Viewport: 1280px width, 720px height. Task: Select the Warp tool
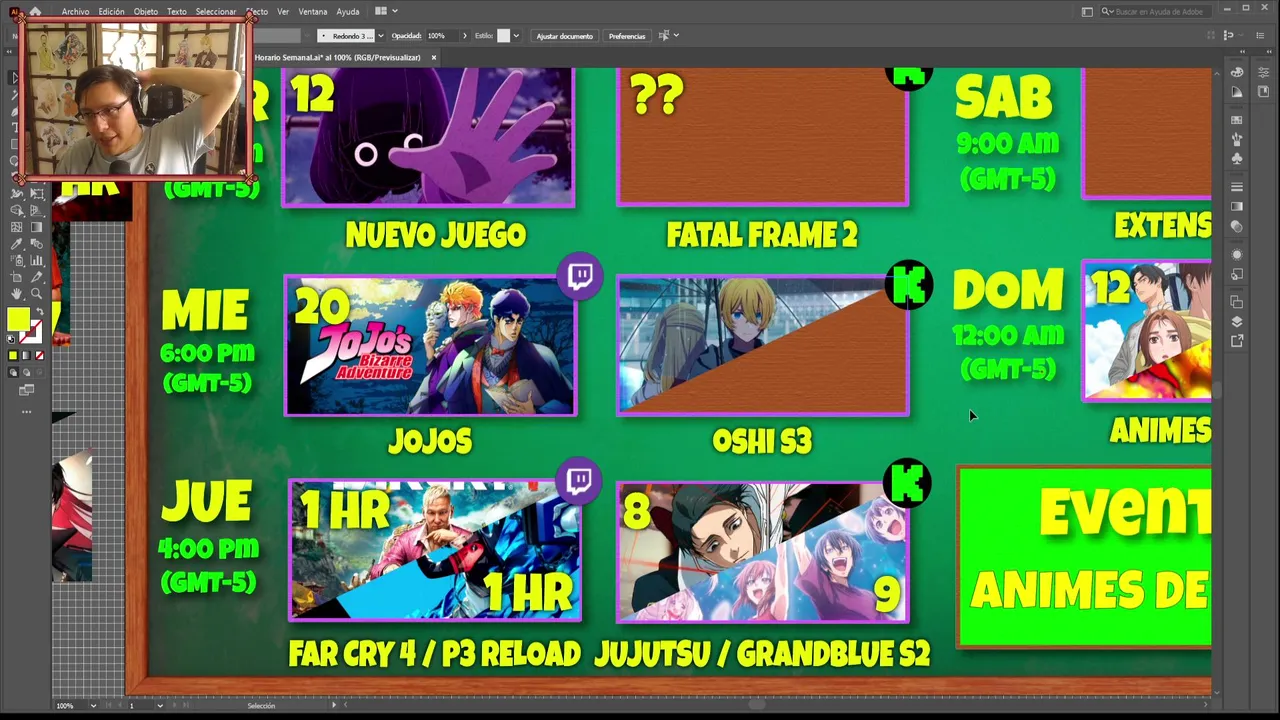(16, 194)
